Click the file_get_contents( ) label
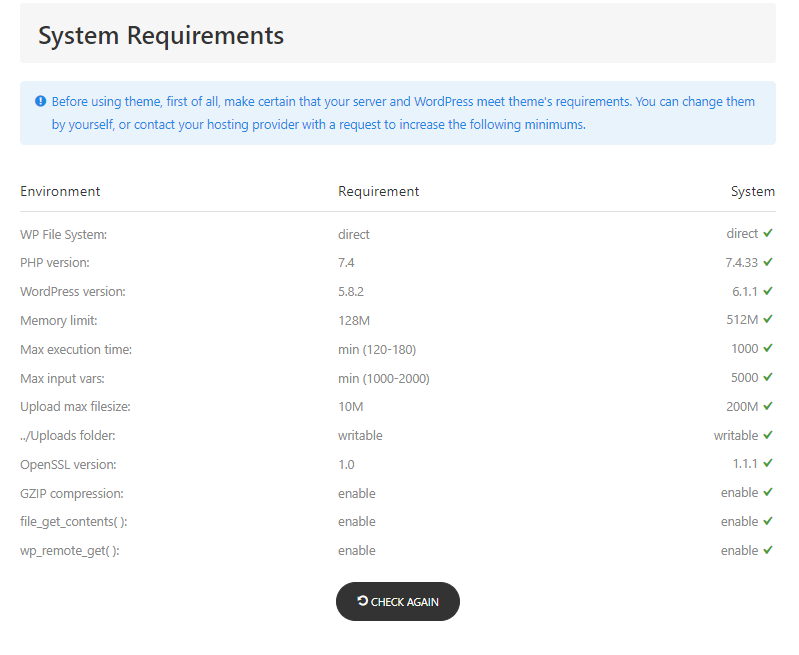The width and height of the screenshot is (799, 655). [x=73, y=522]
